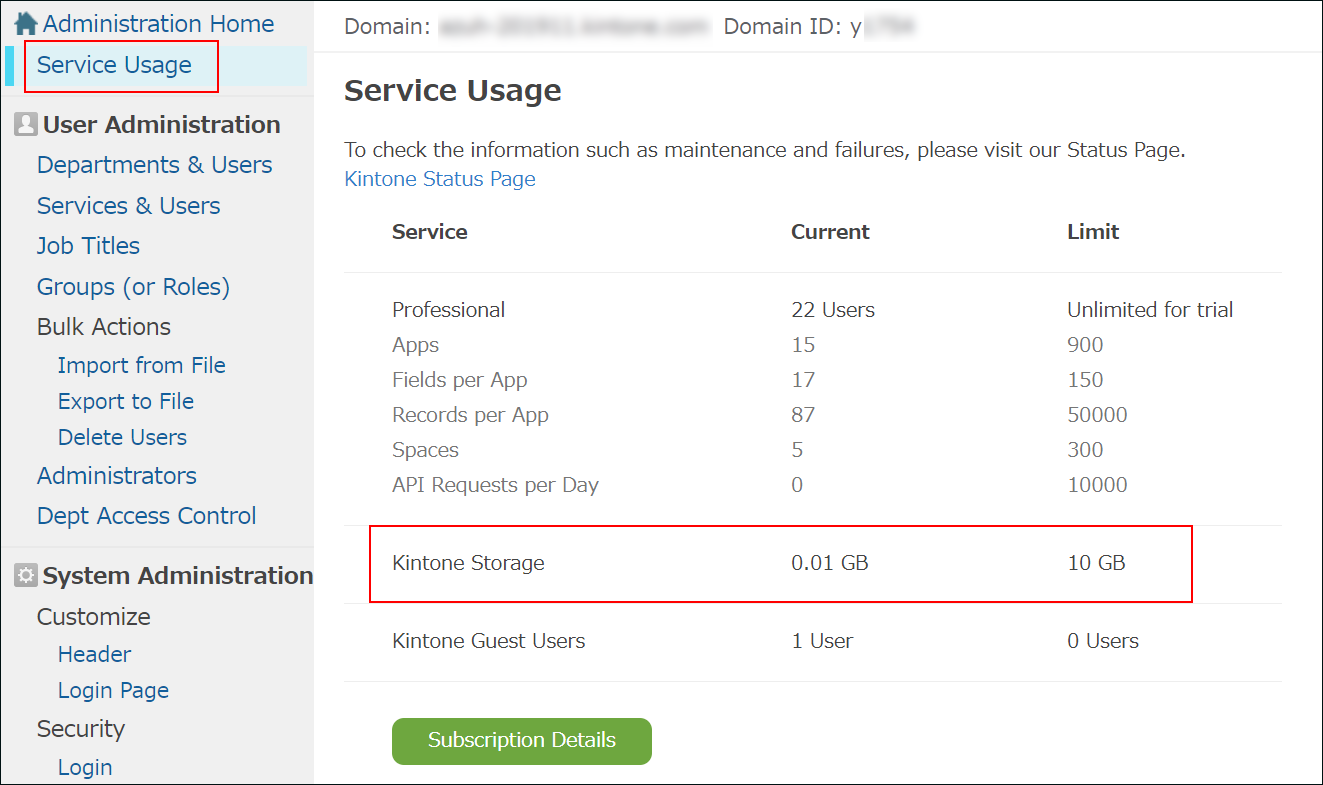Open the Job Titles page
Viewport: 1323px width, 785px height.
(88, 245)
